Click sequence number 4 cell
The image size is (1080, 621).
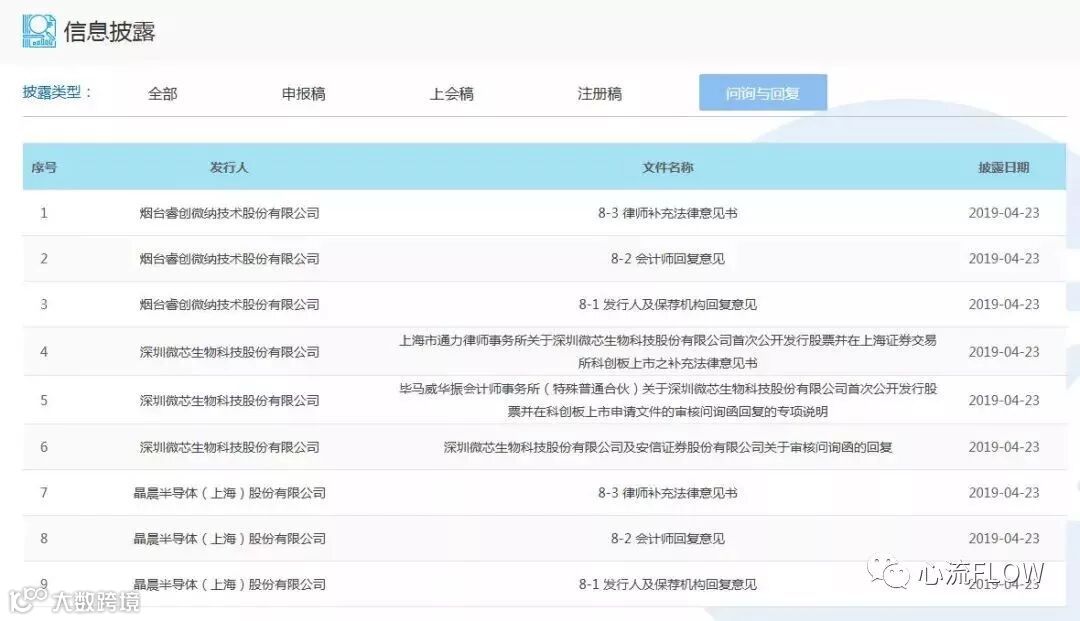[44, 352]
